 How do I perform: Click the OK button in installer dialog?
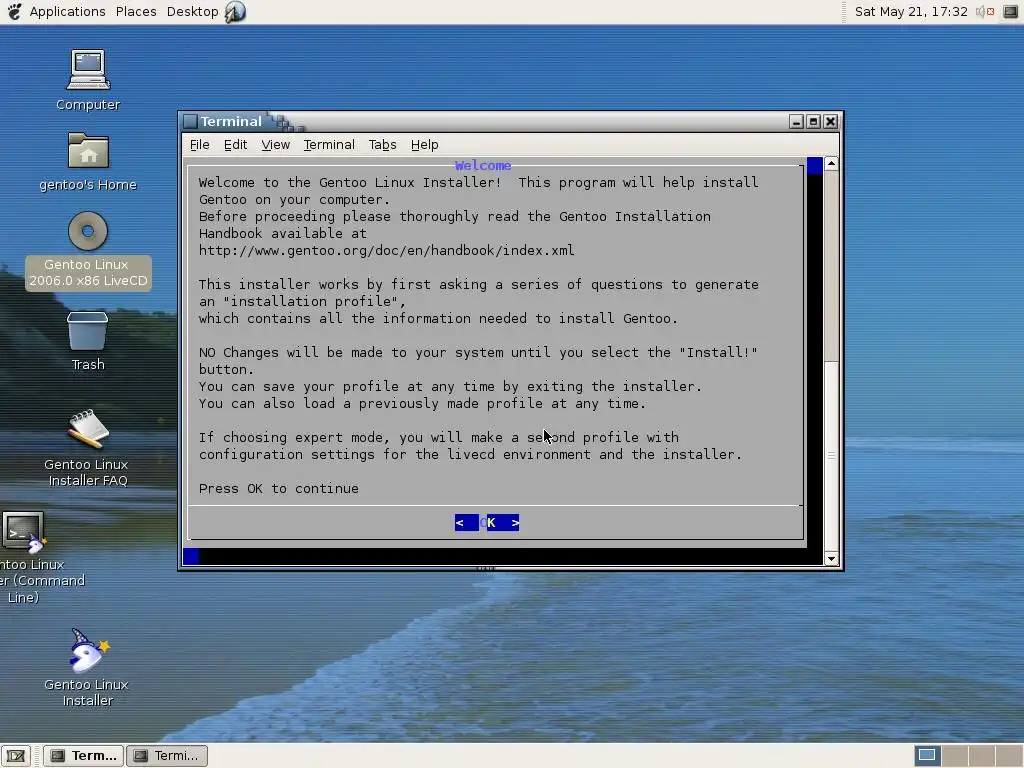[x=487, y=522]
